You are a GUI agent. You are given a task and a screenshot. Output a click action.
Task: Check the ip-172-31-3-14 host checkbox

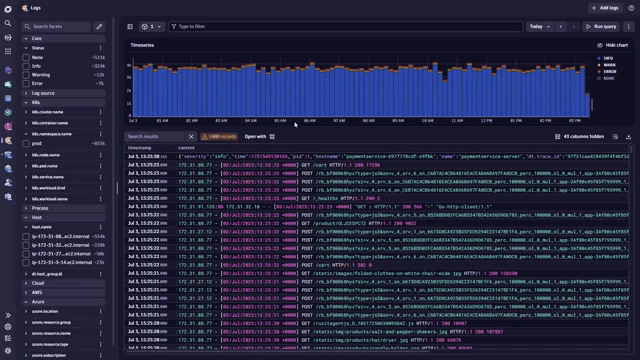tap(26, 262)
